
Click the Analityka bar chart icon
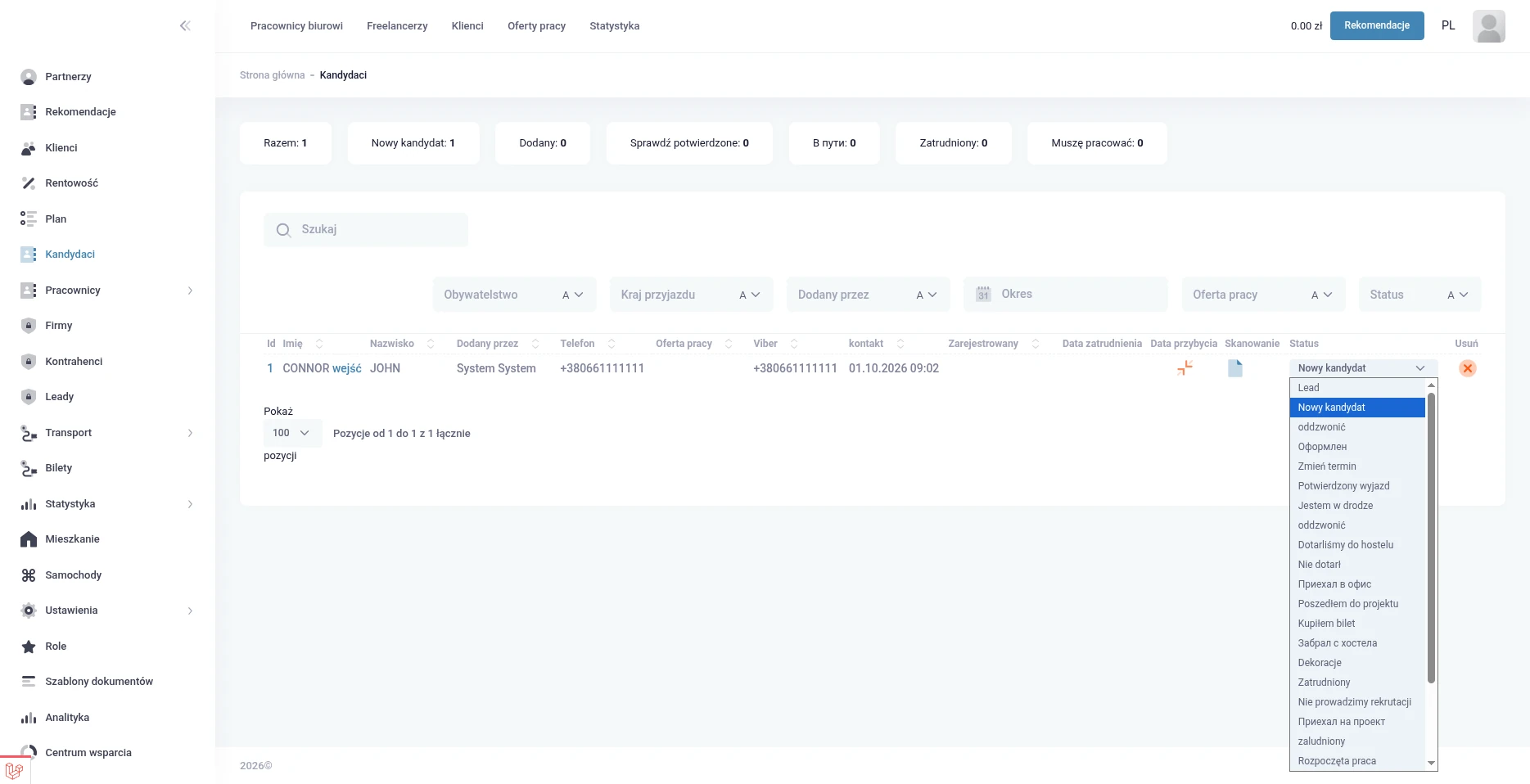point(29,718)
